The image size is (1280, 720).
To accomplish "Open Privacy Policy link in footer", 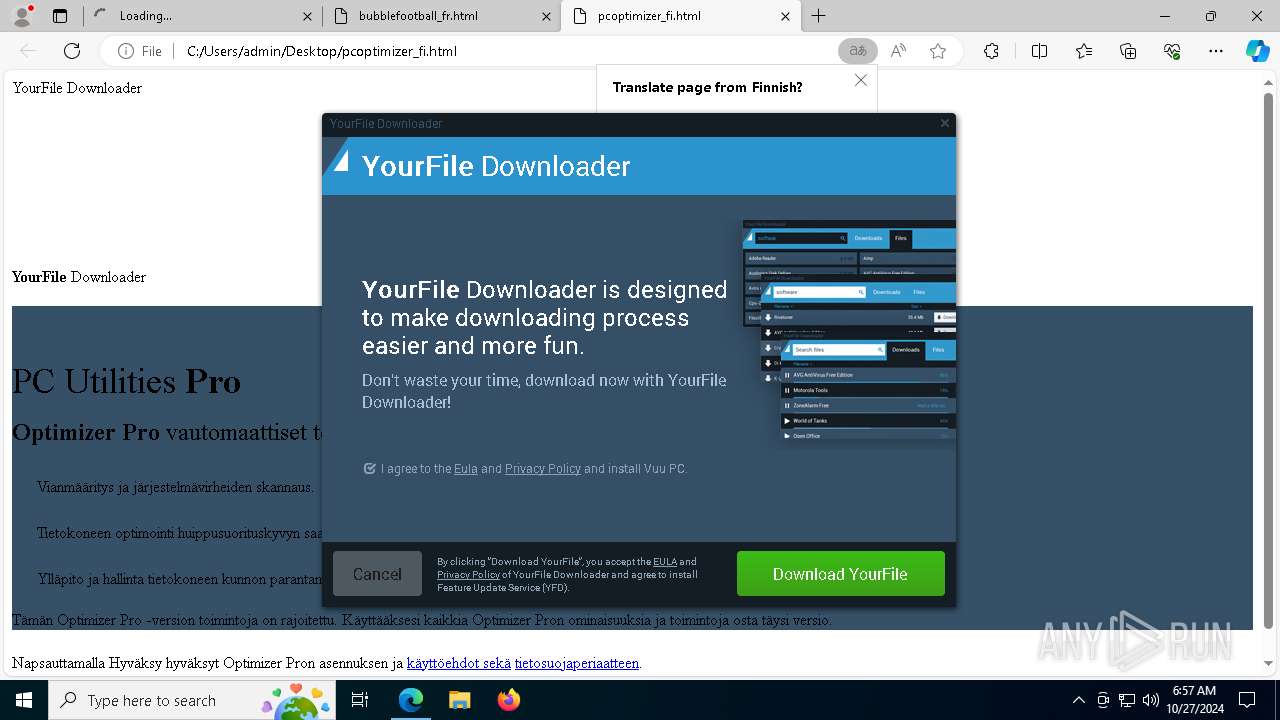I will point(468,575).
